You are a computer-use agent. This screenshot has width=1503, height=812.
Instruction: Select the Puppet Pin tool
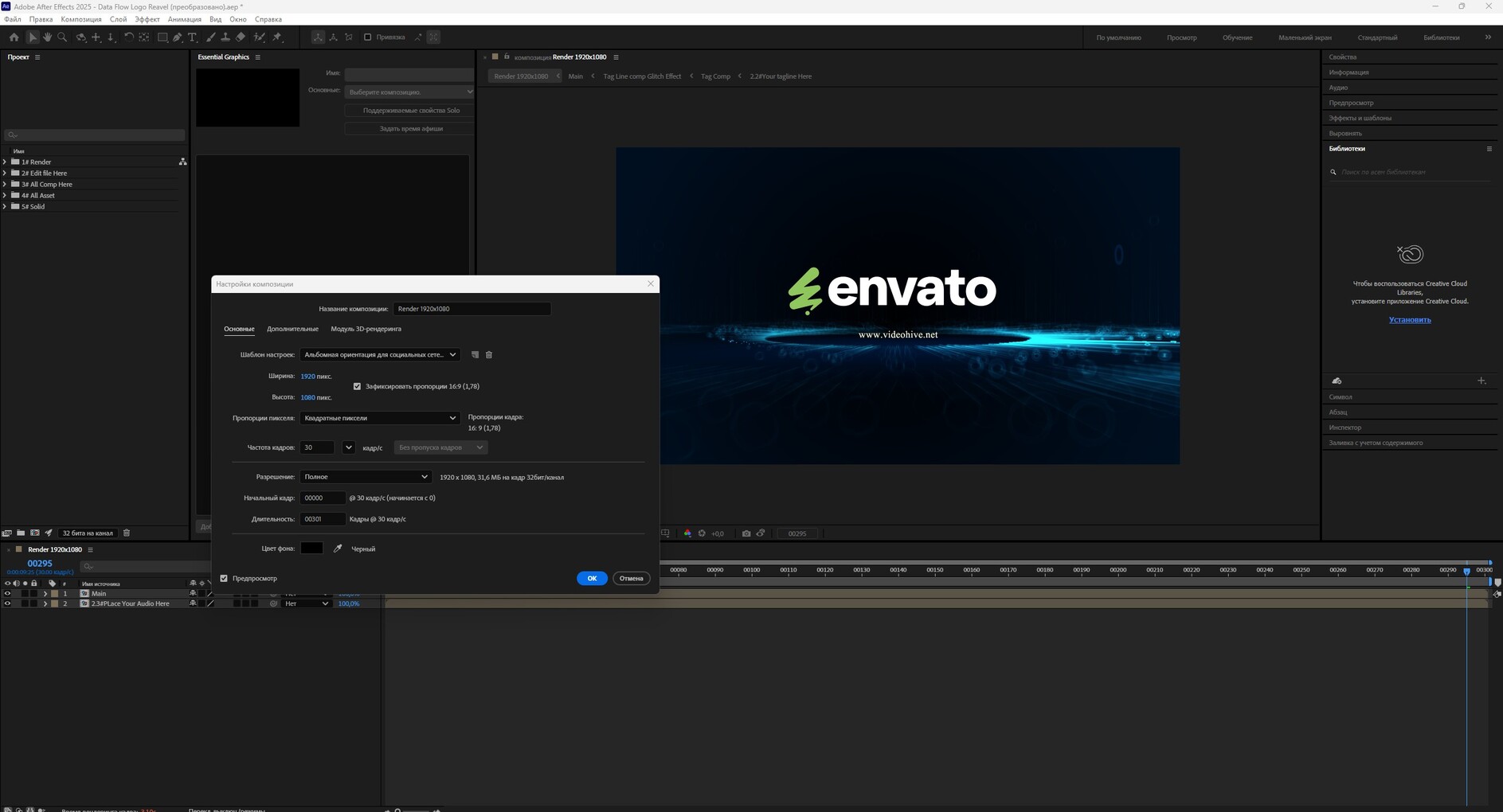[277, 37]
